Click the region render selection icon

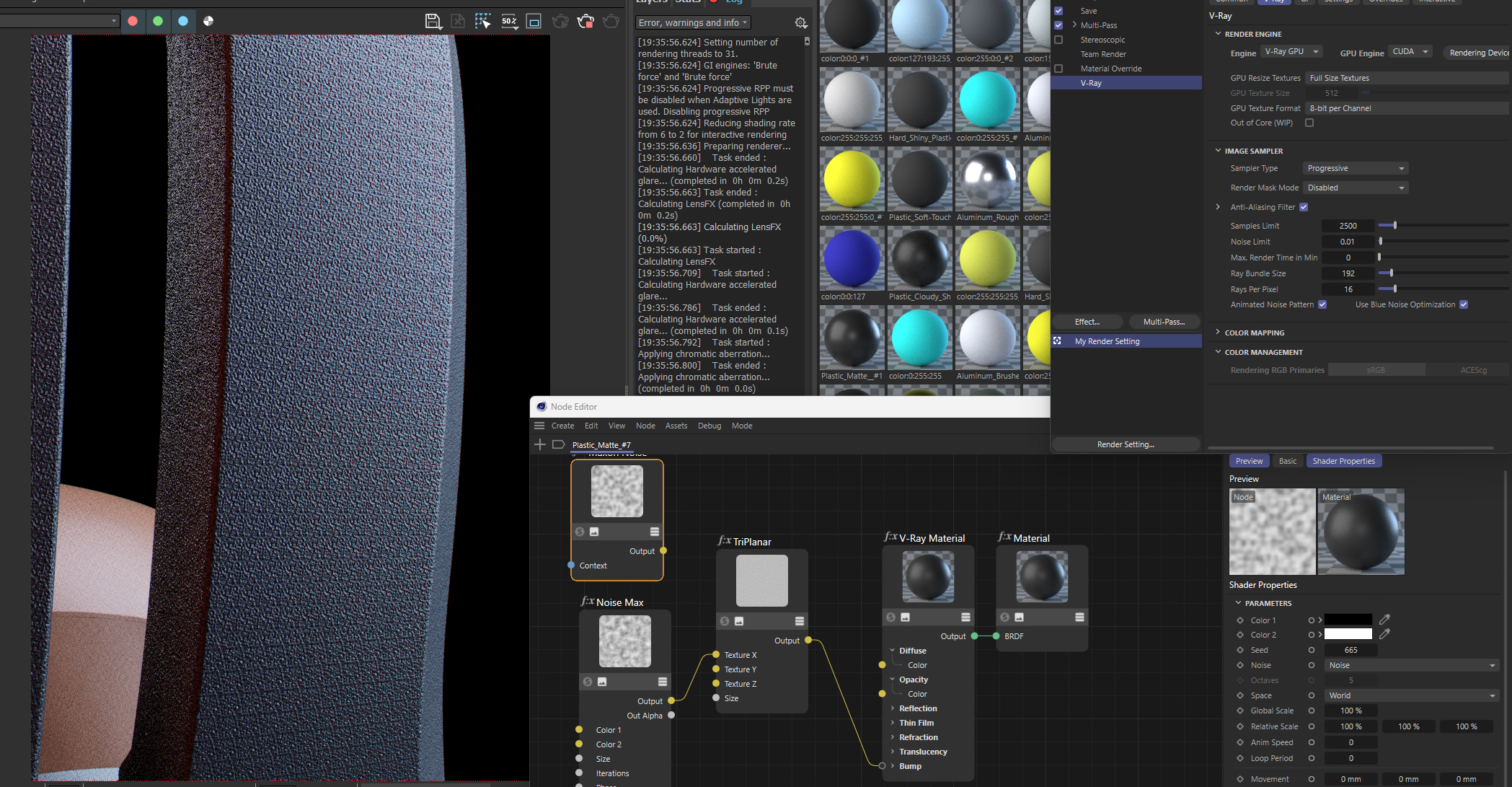coord(483,22)
